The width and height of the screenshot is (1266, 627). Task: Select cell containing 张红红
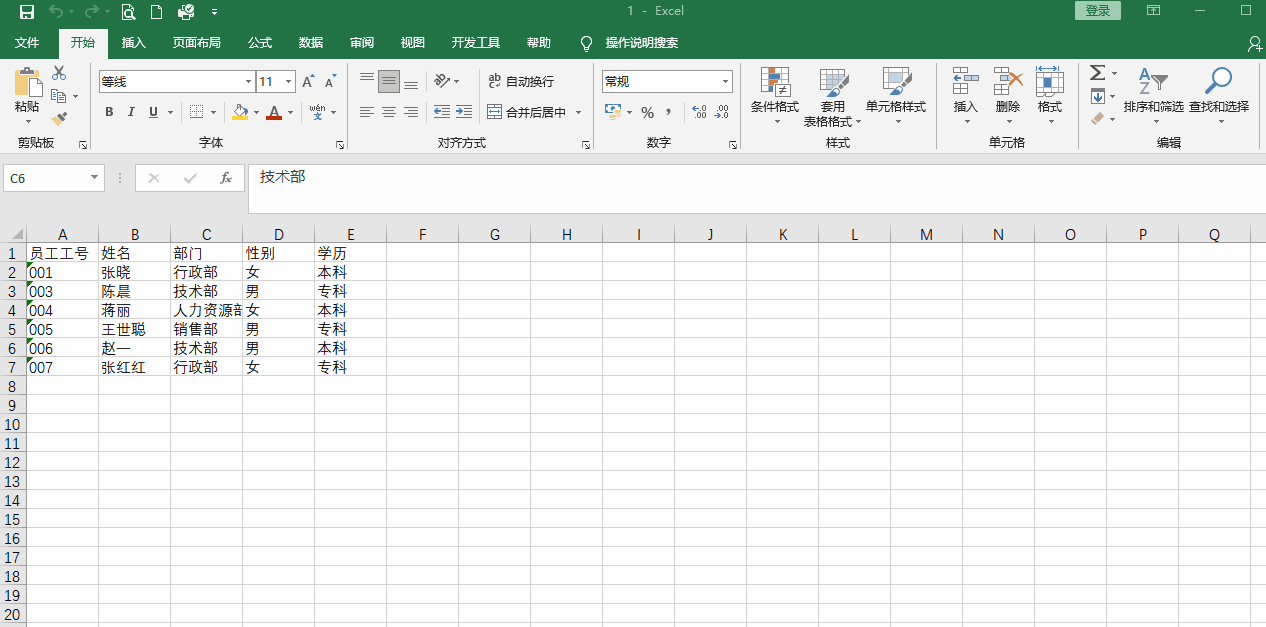point(134,367)
